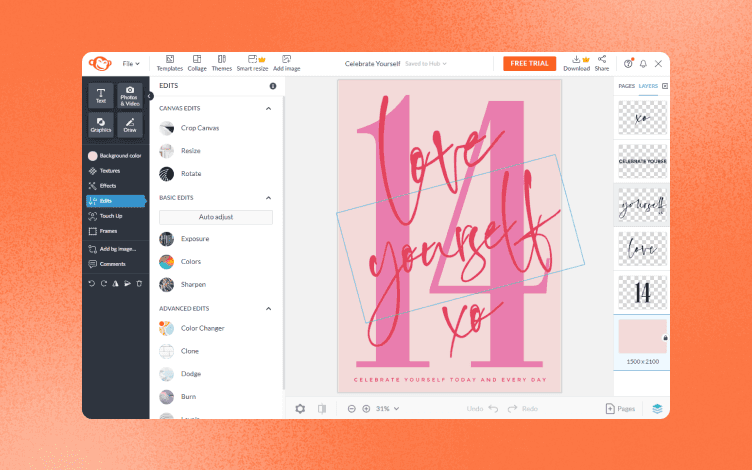Select the xo layer thumbnail

642,118
